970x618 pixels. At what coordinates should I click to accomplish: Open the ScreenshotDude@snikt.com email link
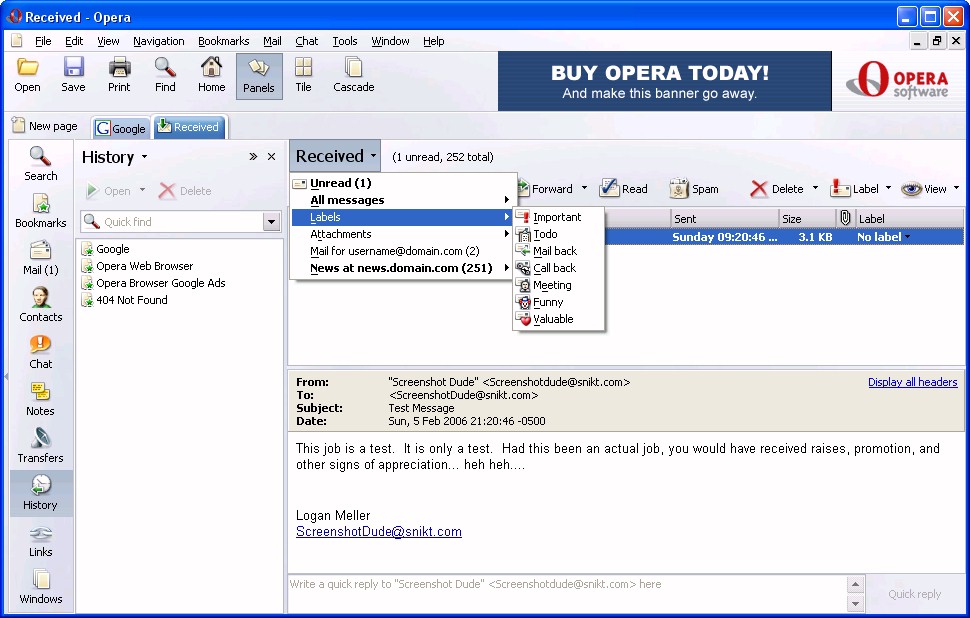tap(379, 531)
